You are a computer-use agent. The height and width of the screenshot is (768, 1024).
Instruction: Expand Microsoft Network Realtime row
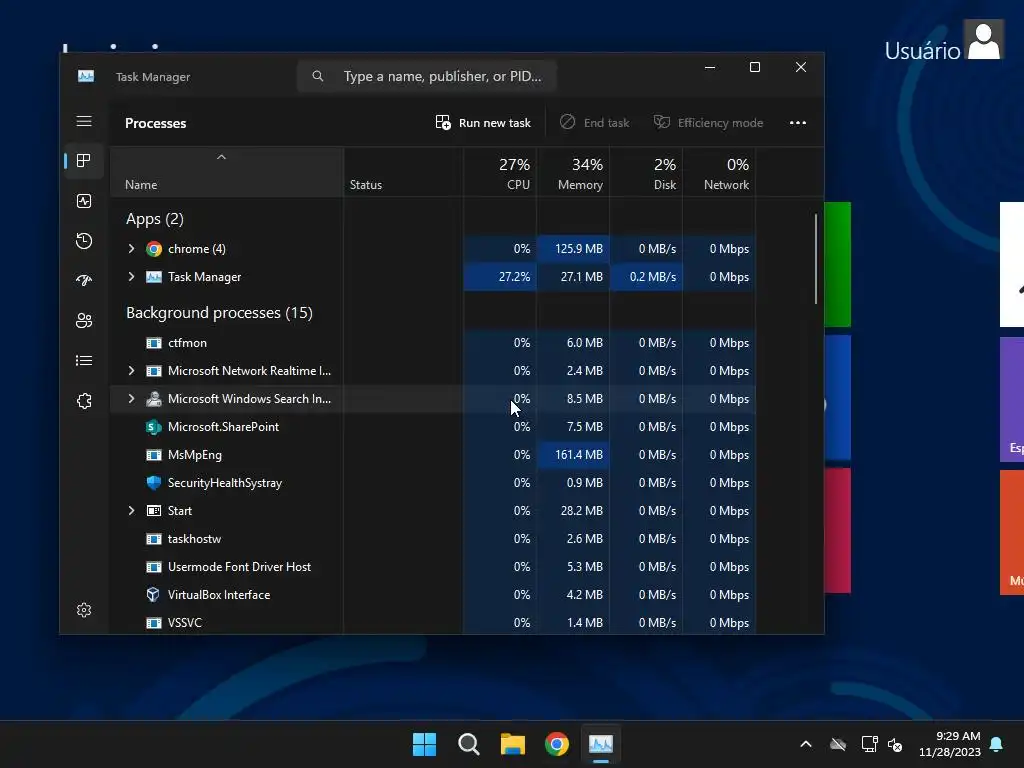pyautogui.click(x=131, y=371)
